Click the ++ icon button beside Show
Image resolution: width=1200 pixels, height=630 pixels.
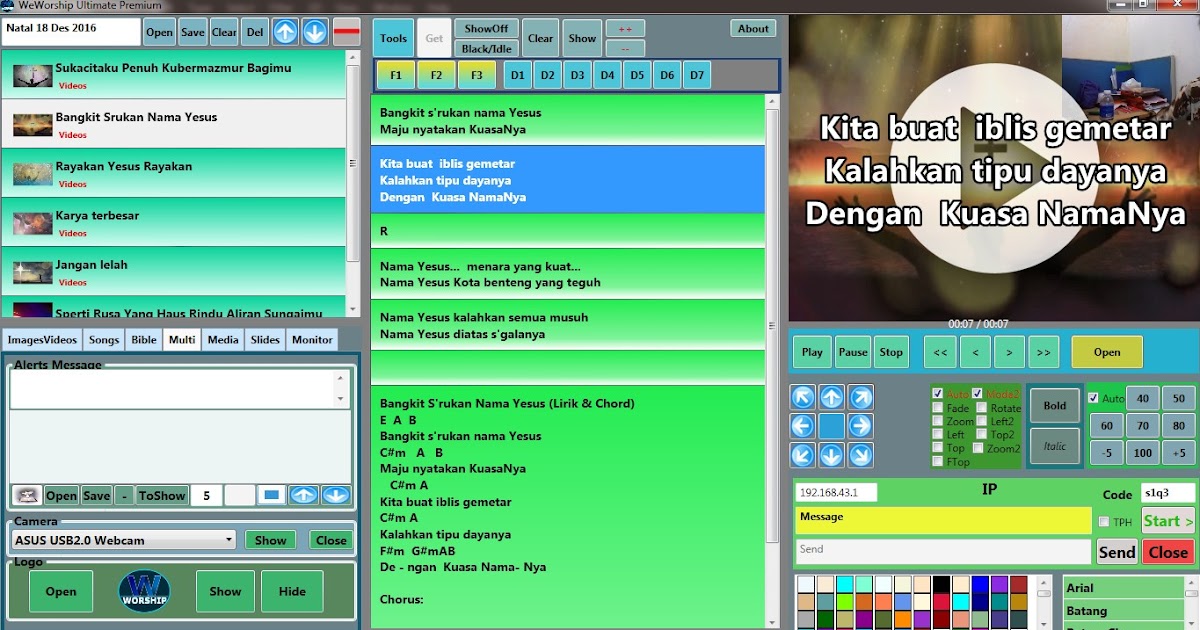coord(625,28)
